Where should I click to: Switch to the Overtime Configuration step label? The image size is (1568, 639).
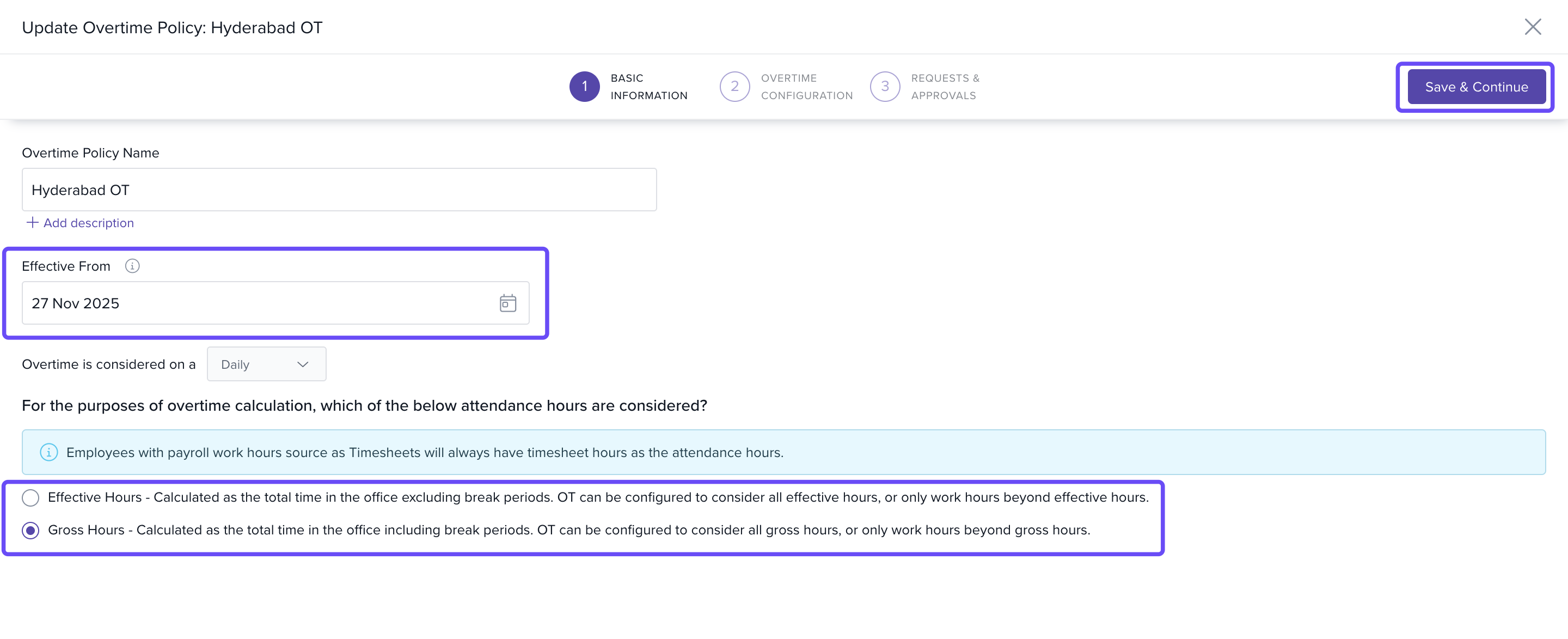(806, 87)
